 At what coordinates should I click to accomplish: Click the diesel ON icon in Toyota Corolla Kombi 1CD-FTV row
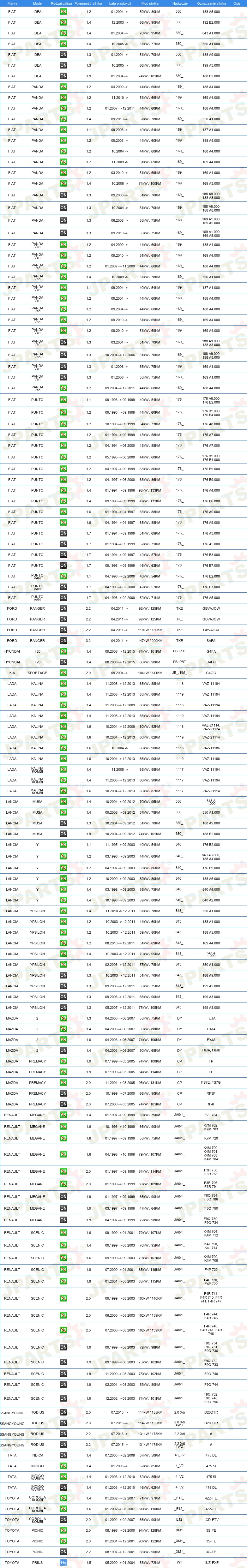pyautogui.click(x=63, y=1519)
